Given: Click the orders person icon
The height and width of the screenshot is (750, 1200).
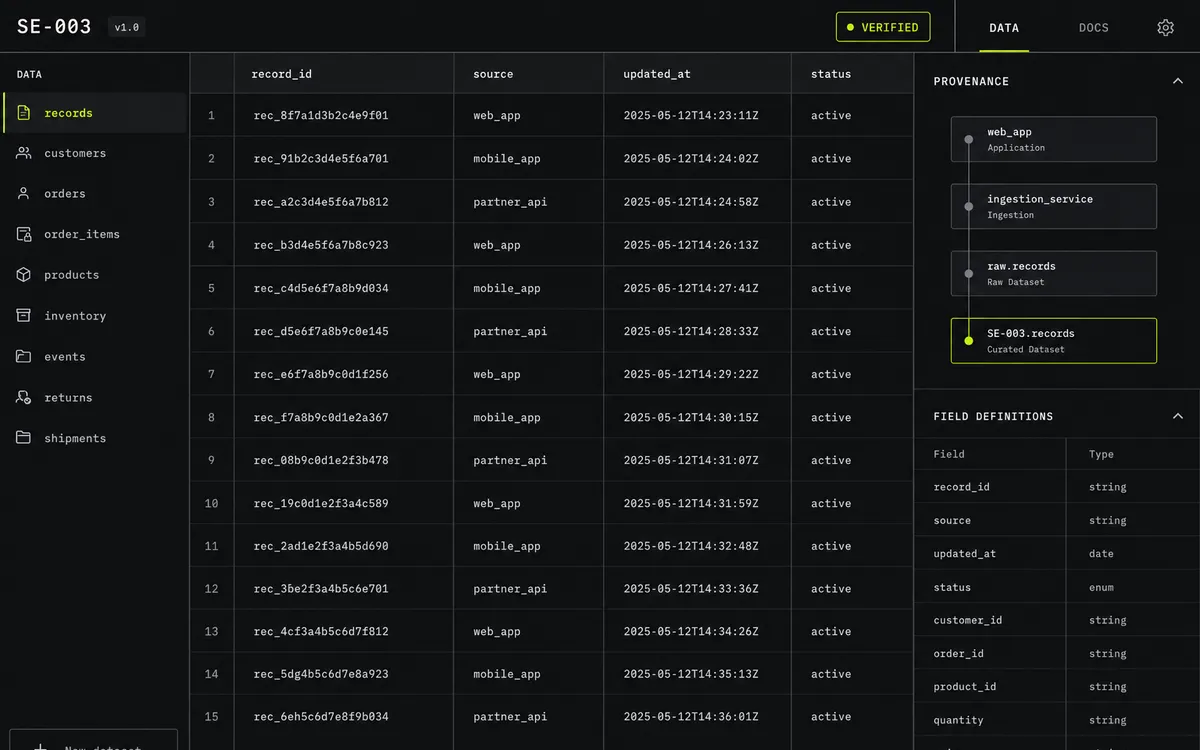Looking at the screenshot, I should pyautogui.click(x=24, y=194).
